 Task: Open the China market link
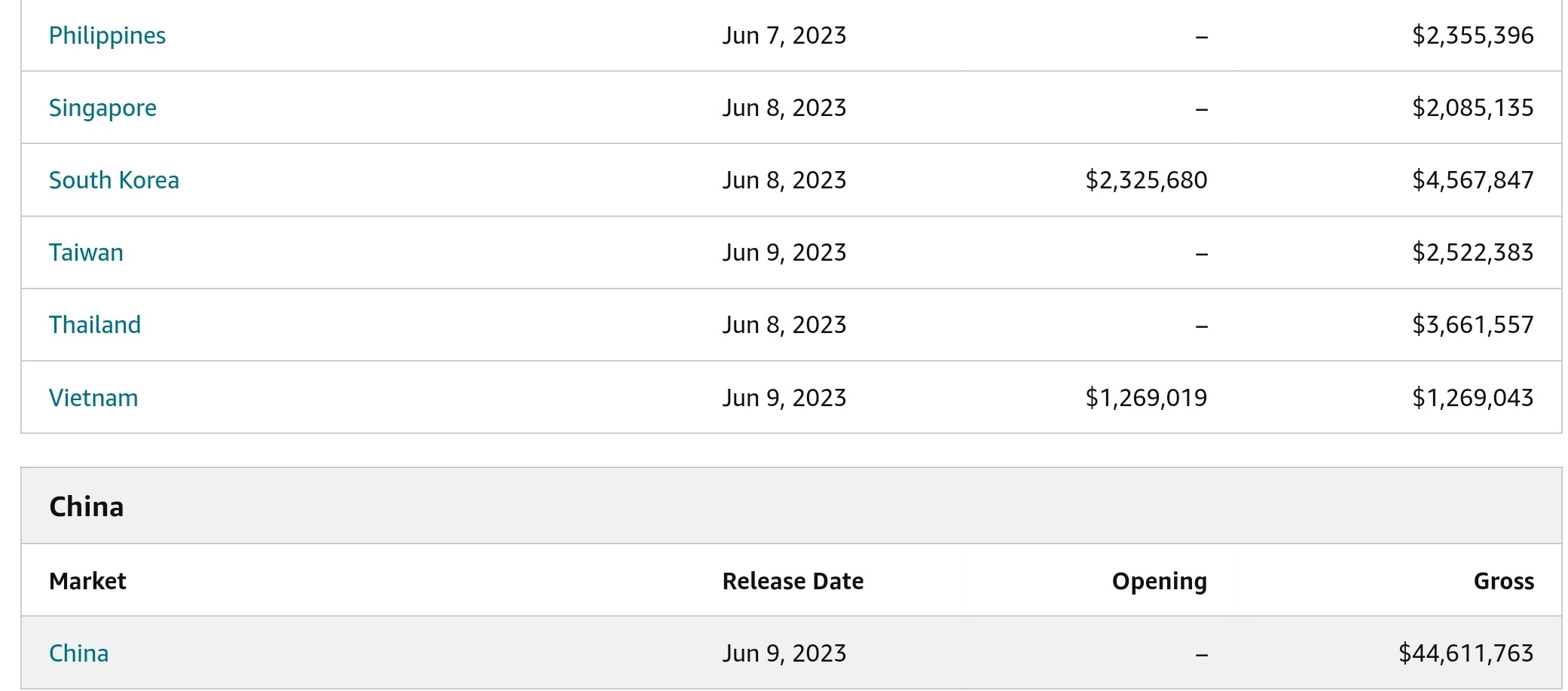tap(78, 653)
